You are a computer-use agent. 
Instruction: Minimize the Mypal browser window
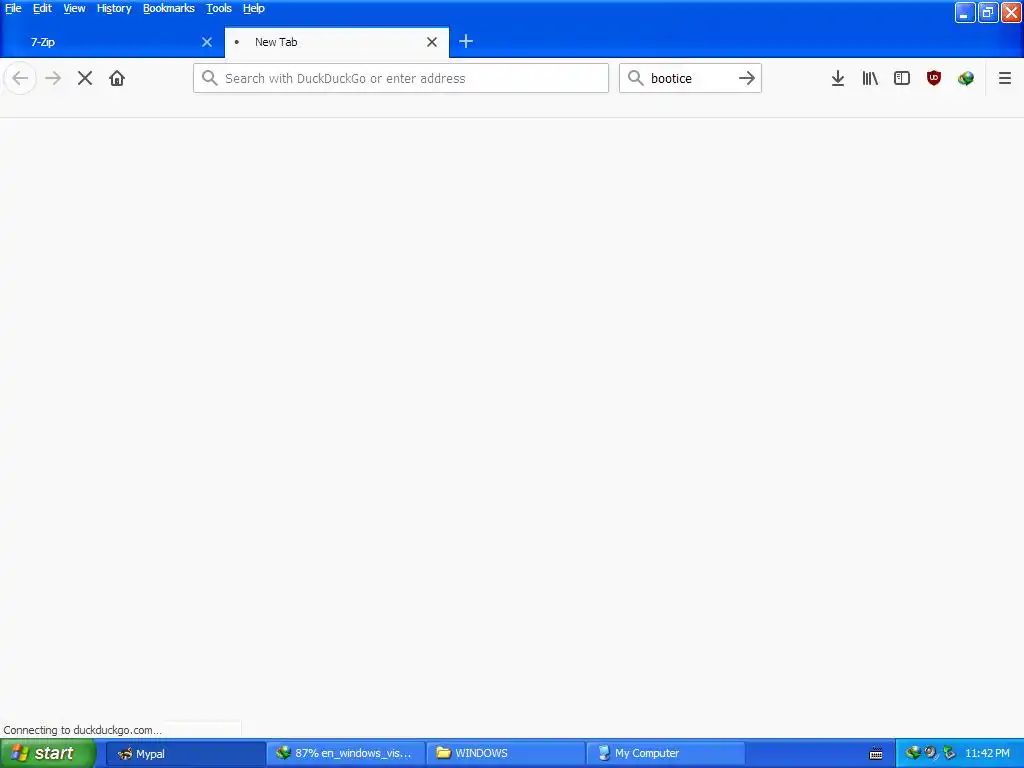pos(965,12)
